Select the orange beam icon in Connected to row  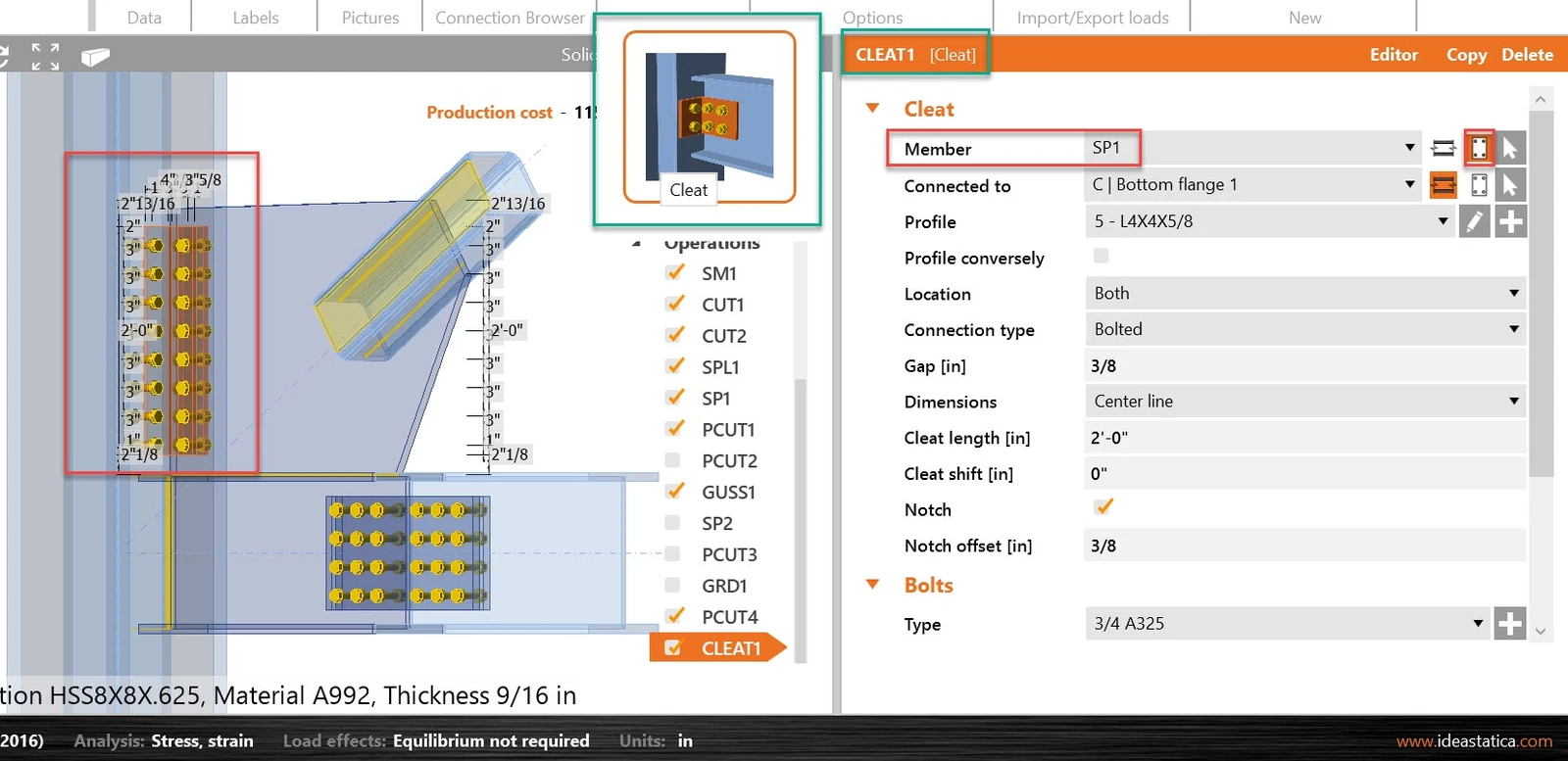click(x=1444, y=185)
